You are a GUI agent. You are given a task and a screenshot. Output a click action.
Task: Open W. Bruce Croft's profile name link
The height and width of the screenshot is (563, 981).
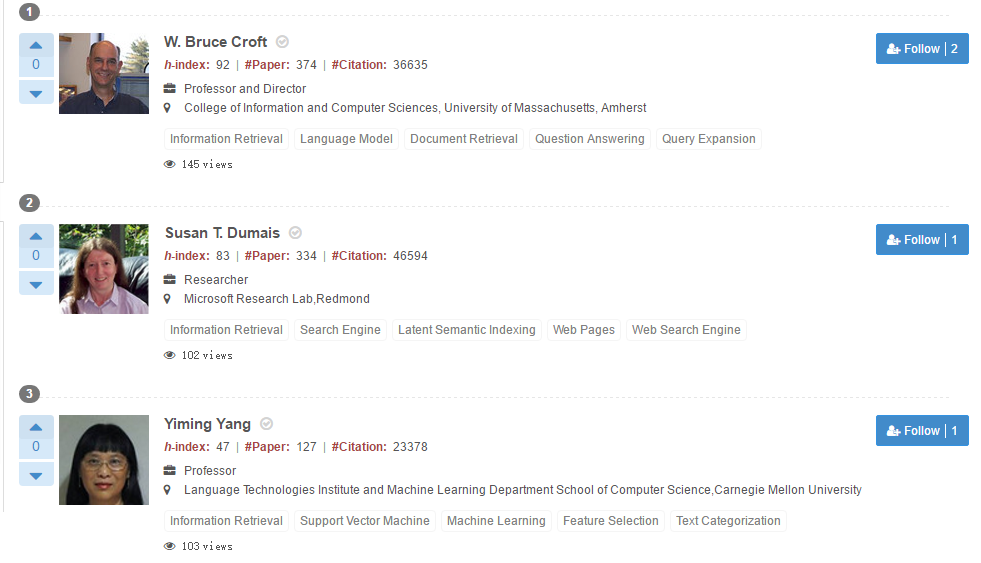[215, 42]
